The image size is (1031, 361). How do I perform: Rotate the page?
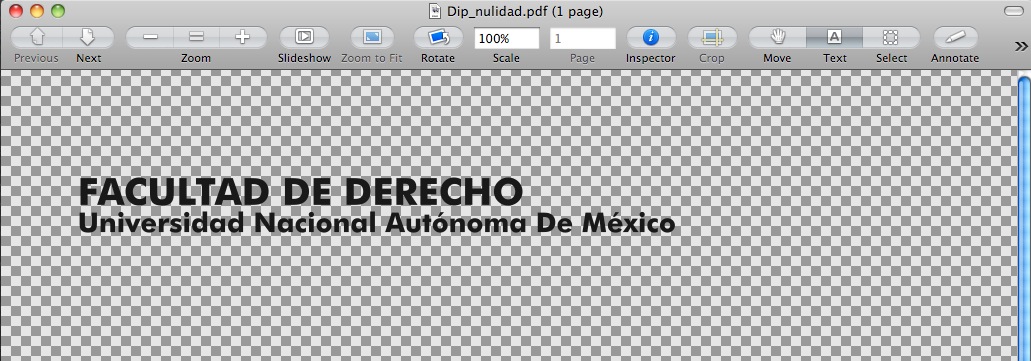[438, 37]
